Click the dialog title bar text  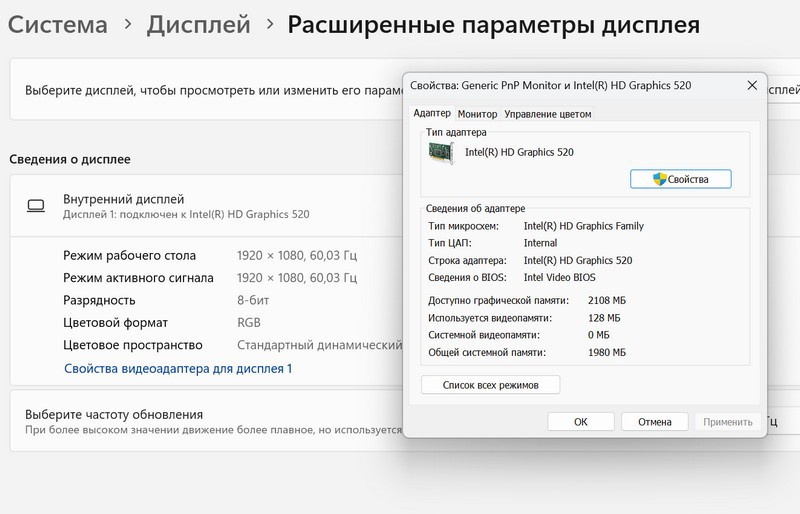(550, 86)
